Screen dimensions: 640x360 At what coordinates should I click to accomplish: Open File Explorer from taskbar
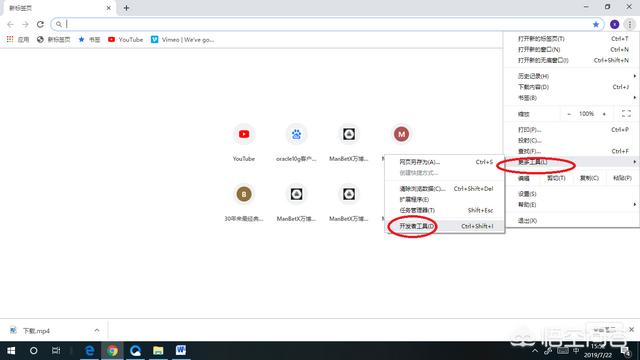[158, 351]
